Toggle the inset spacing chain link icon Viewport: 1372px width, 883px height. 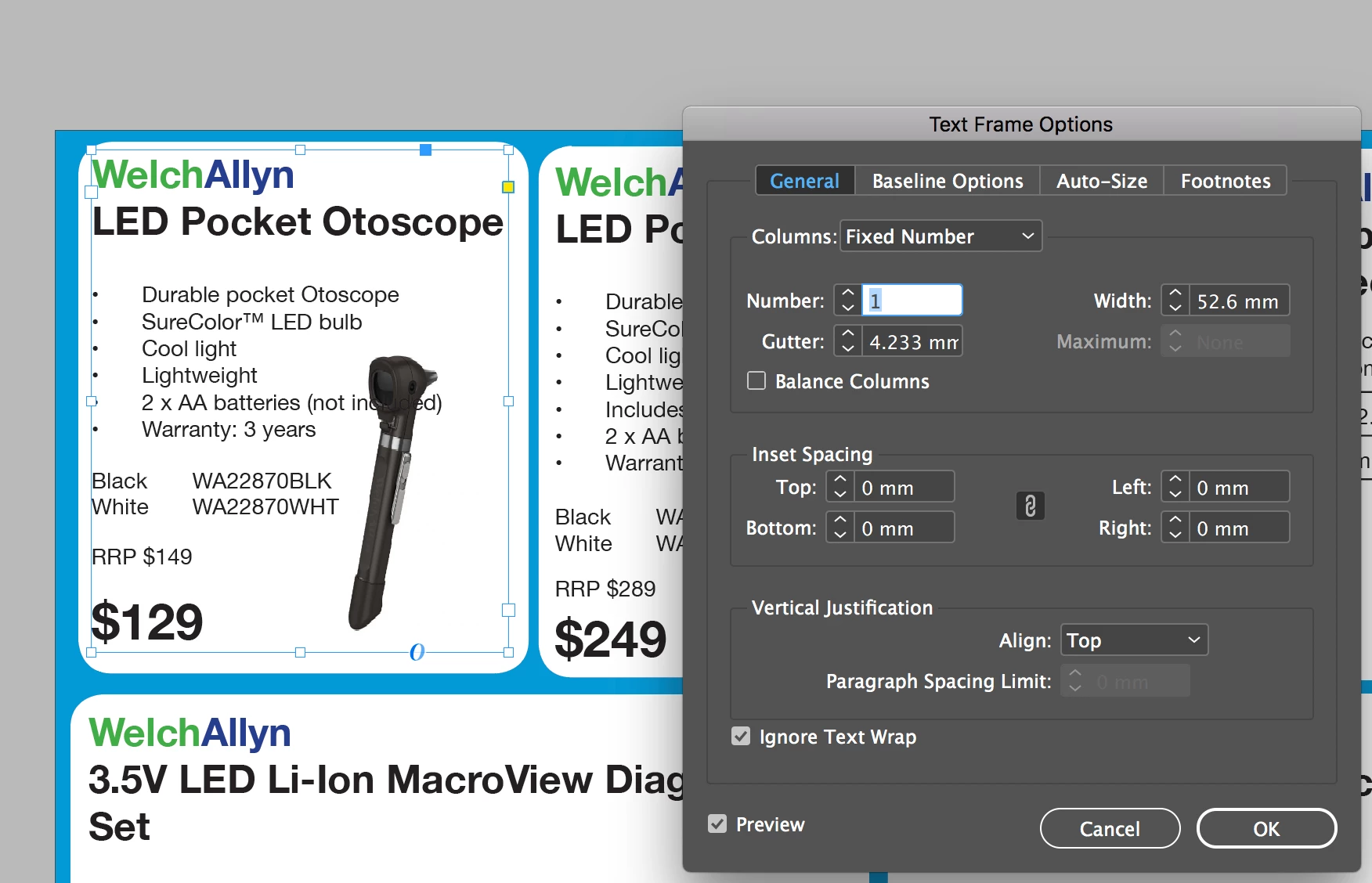(x=1030, y=506)
